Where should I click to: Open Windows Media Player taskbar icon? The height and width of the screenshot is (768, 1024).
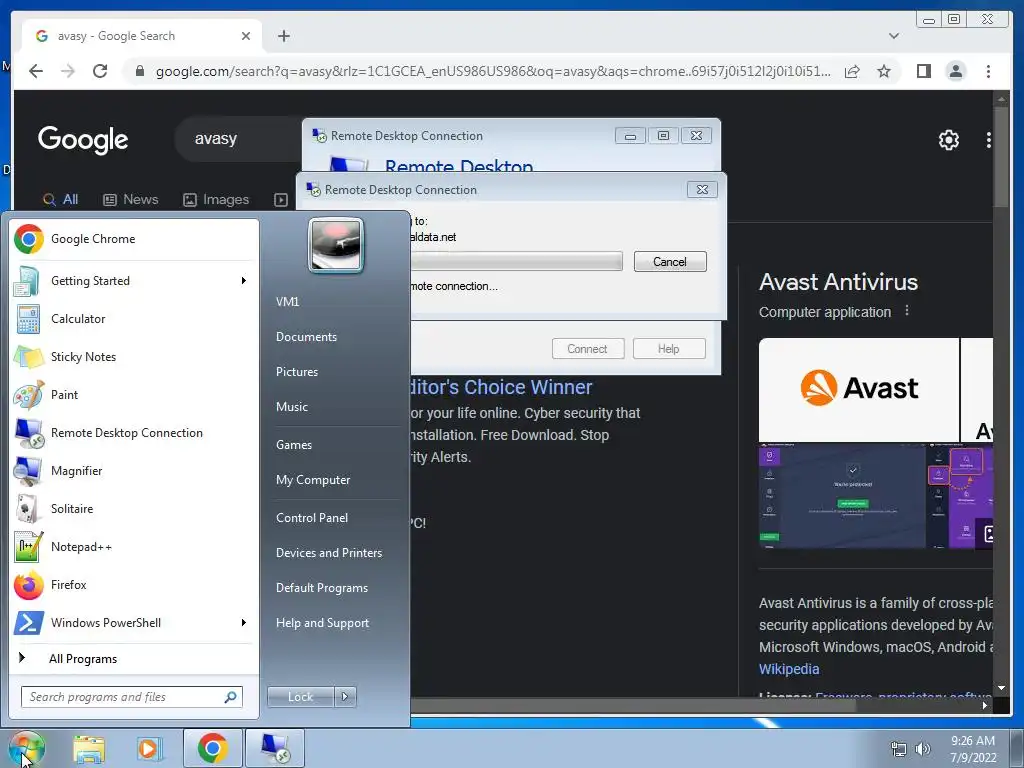(150, 748)
